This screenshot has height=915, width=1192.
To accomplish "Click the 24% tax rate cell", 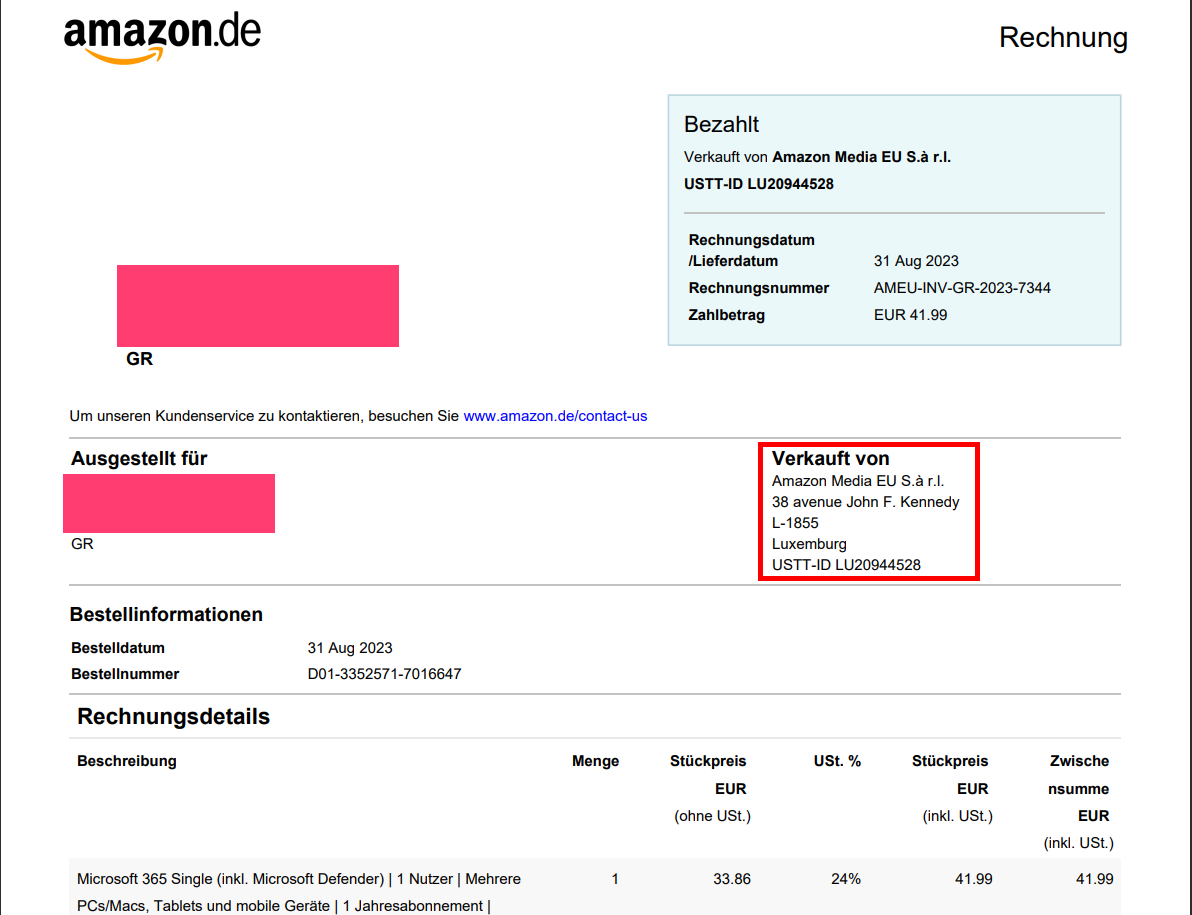I will tap(845, 879).
